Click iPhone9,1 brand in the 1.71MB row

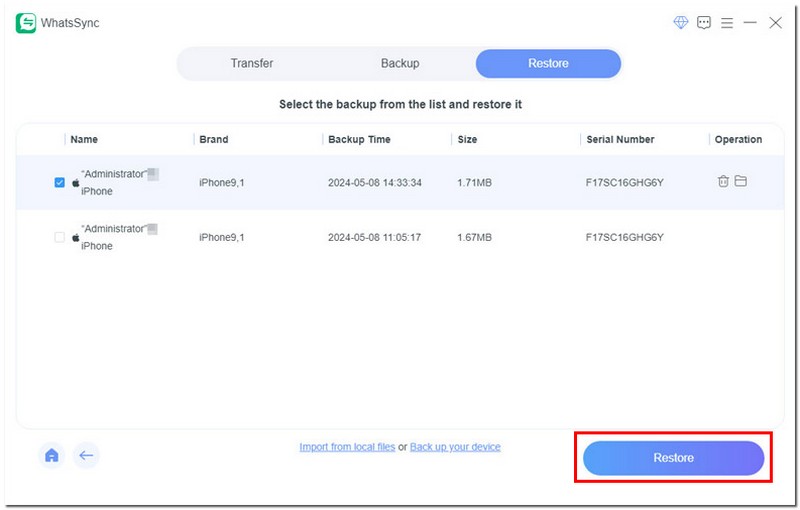(x=221, y=183)
